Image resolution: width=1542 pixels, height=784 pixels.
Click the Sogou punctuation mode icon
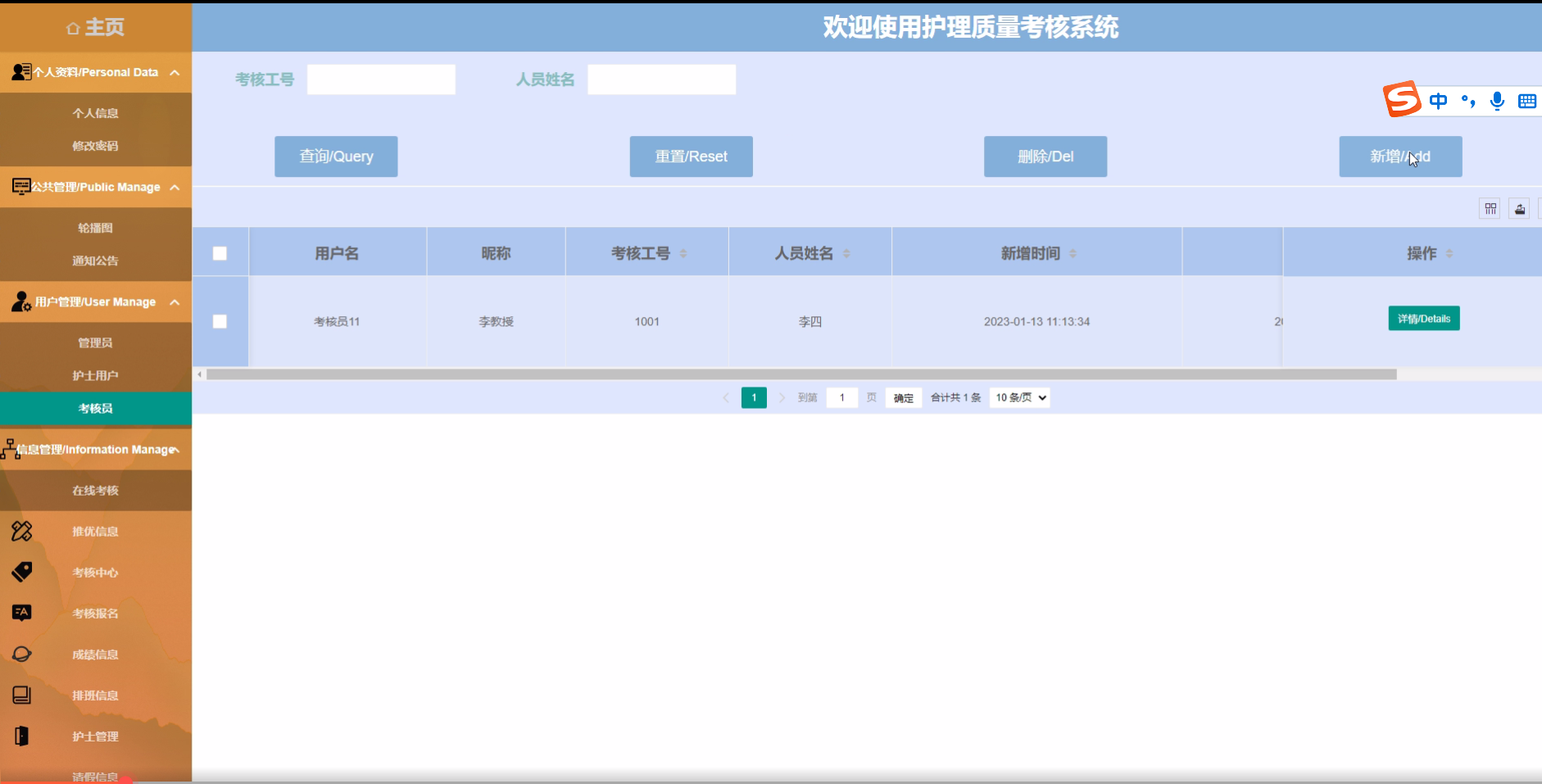[1468, 101]
